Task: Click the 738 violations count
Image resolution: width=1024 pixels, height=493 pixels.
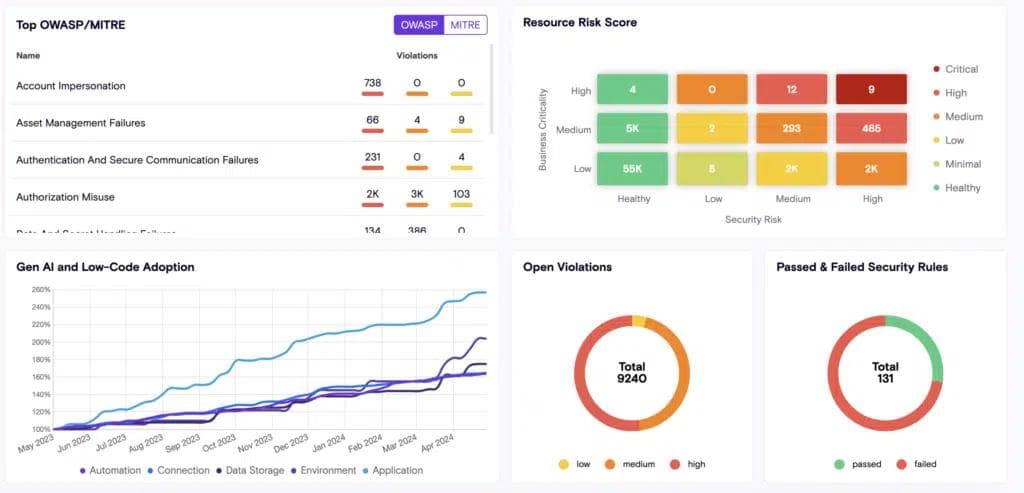Action: coord(373,83)
